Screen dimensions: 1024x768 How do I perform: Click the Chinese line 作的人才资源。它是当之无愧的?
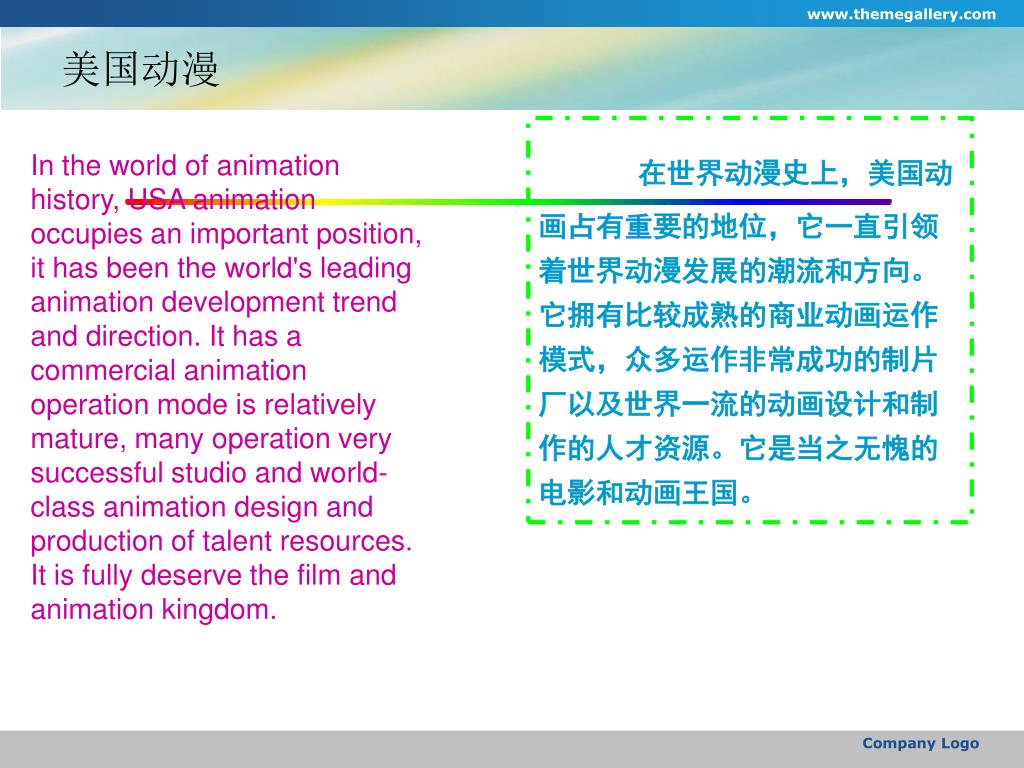739,449
